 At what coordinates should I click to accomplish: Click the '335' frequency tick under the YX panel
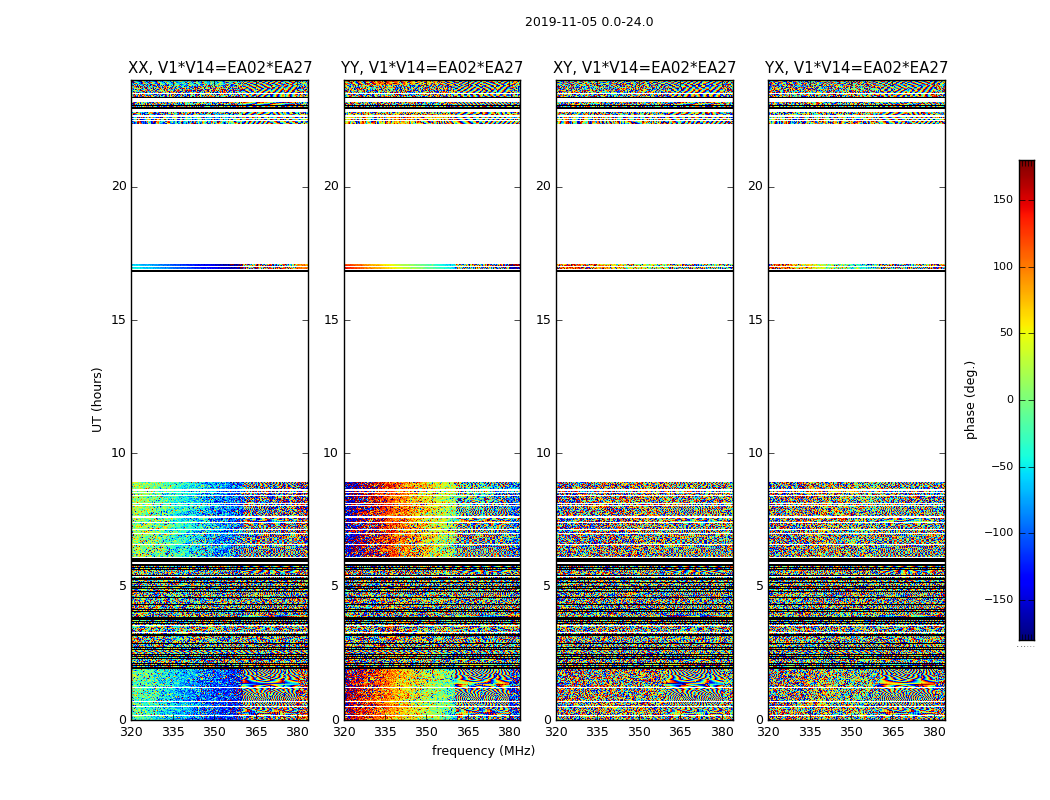coord(810,732)
